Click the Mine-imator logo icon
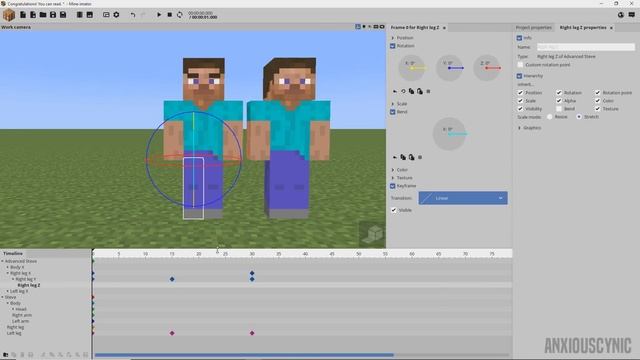Viewport: 640px width, 360px height. 9,15
